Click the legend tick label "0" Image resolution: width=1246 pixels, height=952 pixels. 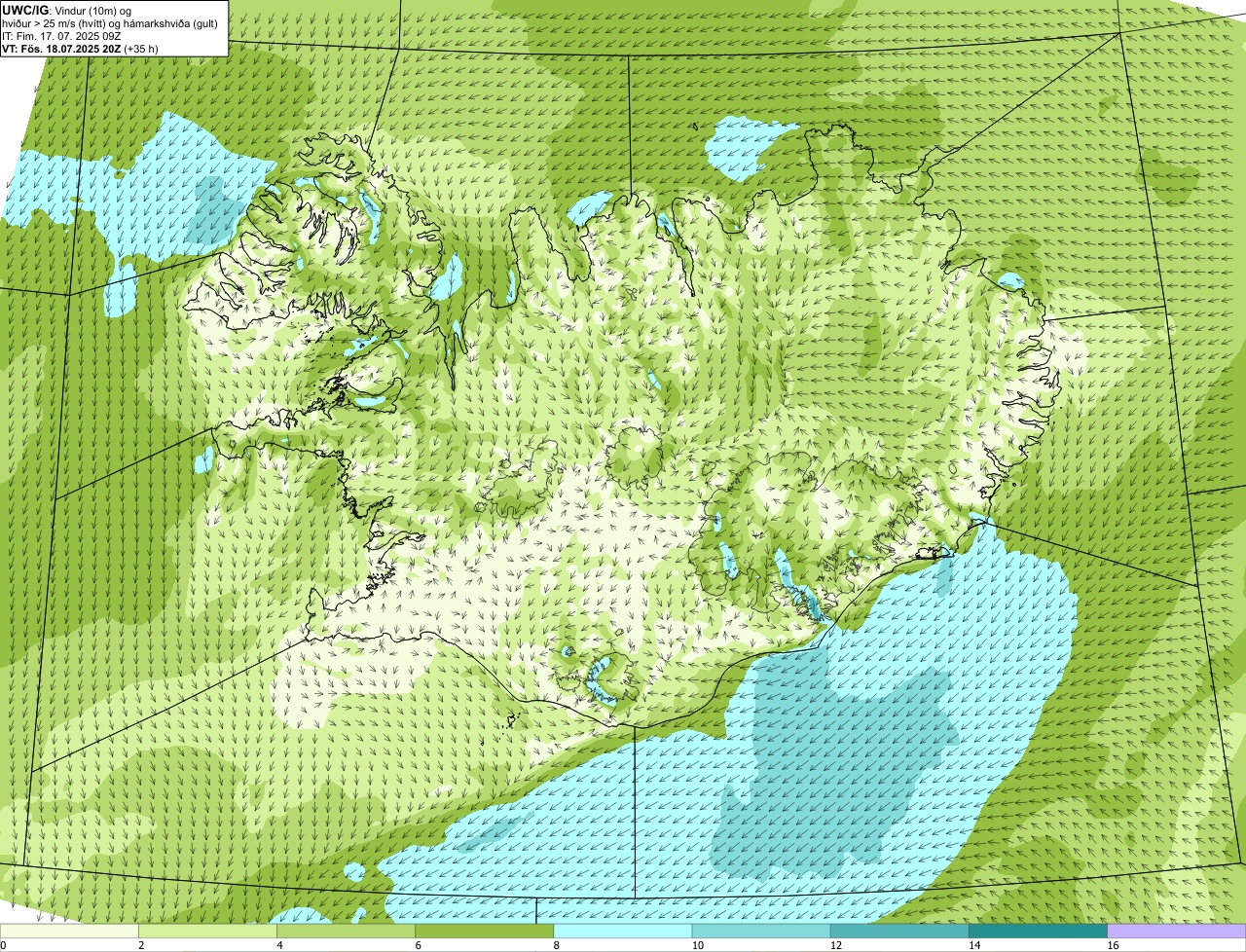(3, 945)
